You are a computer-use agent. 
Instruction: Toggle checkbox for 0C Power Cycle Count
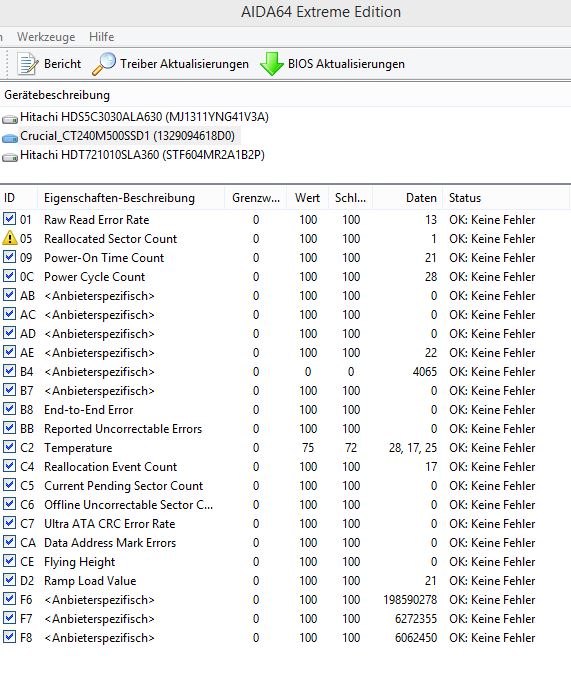click(x=9, y=276)
